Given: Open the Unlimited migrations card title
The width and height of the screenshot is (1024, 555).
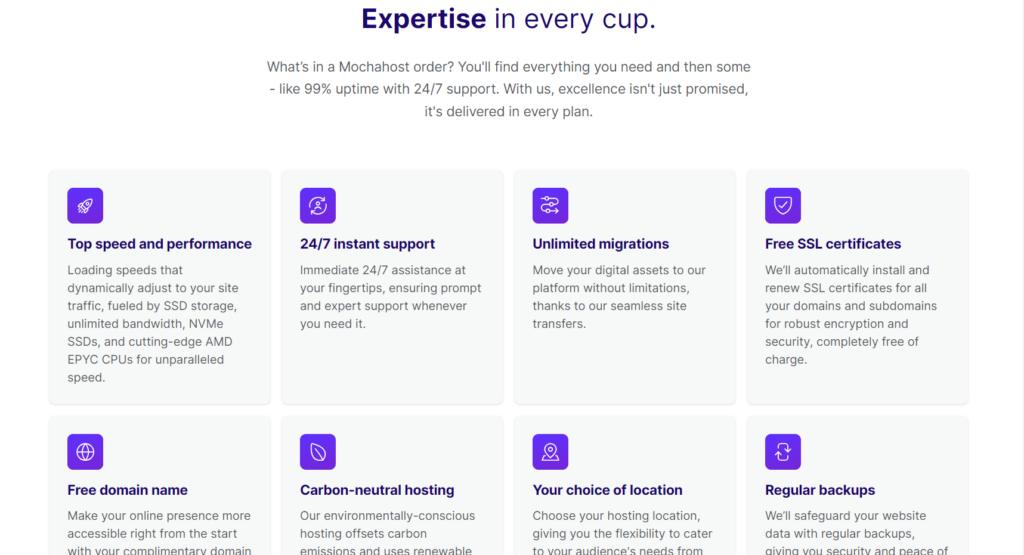Looking at the screenshot, I should pos(600,244).
